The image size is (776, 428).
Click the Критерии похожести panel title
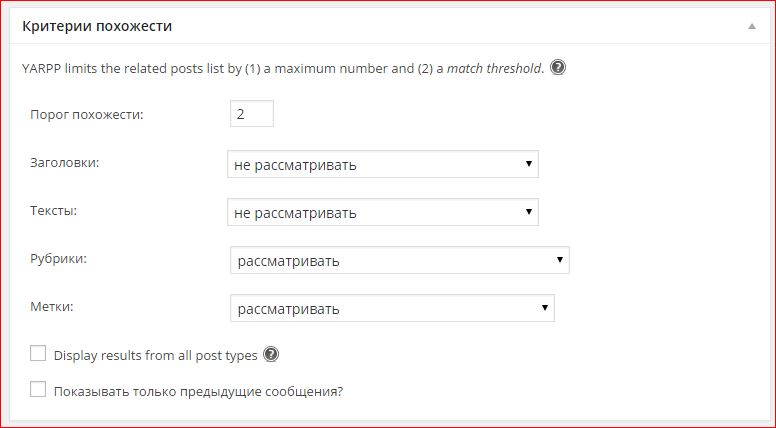[97, 27]
